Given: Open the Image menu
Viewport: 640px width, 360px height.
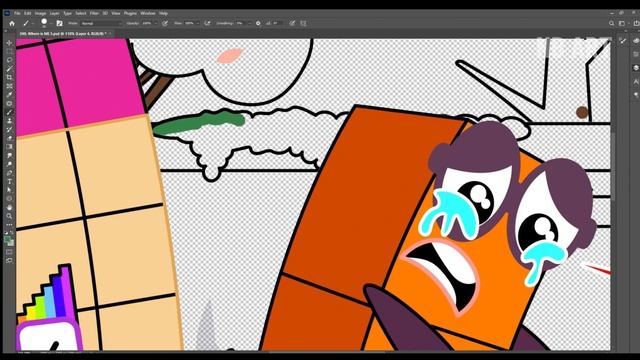Looking at the screenshot, I should tap(40, 13).
